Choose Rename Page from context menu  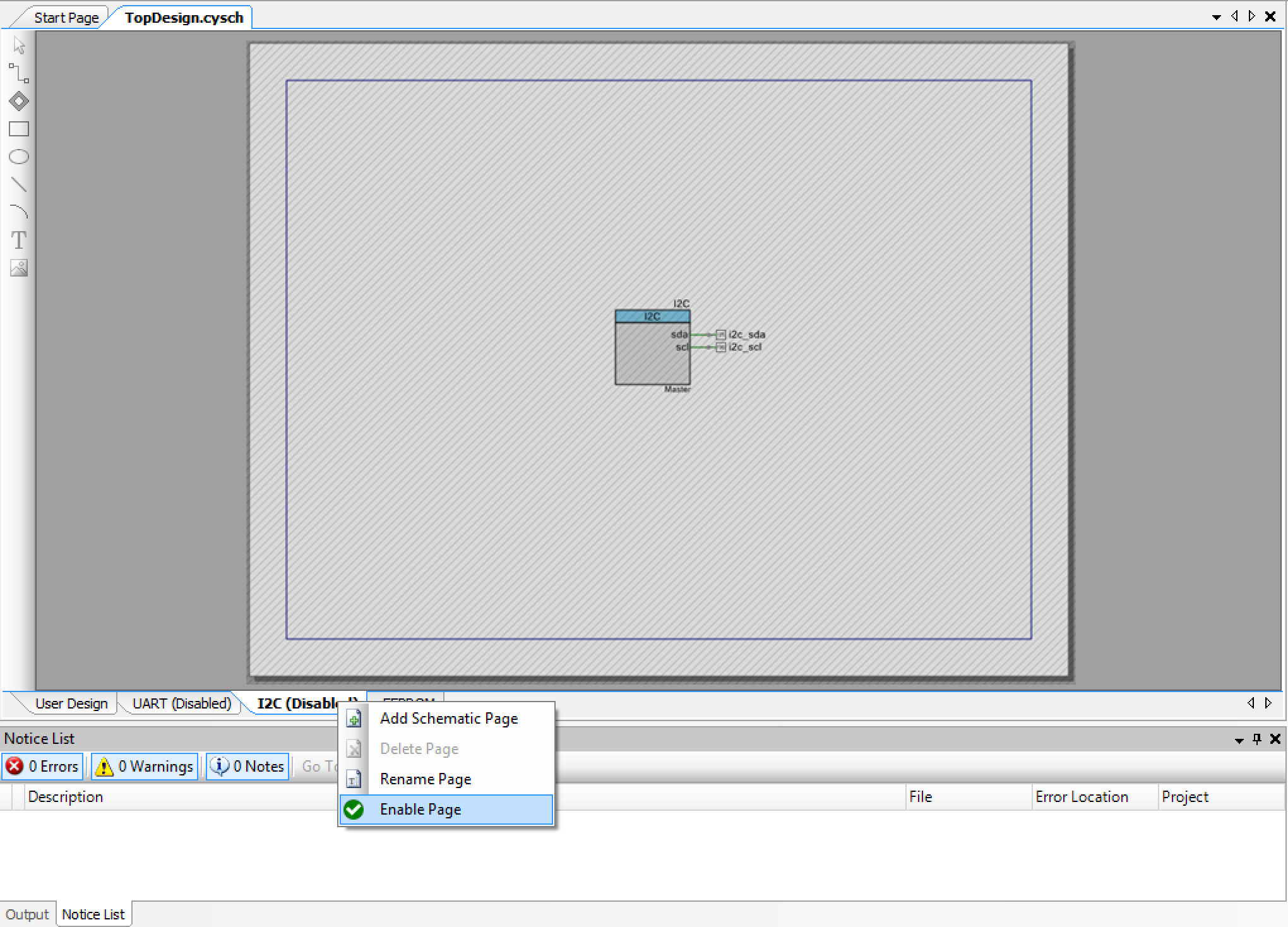[425, 779]
